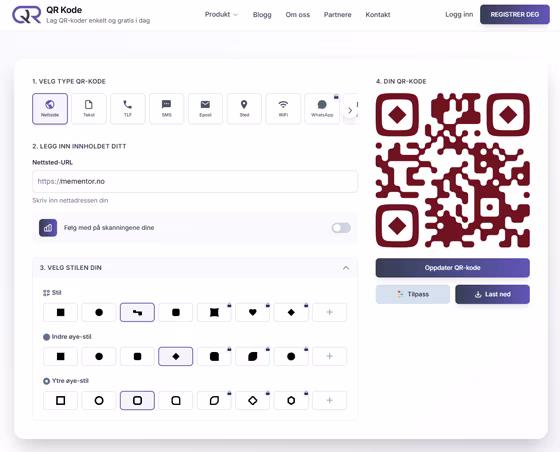Add more Indre øye-stil options with plus
Screen dimensions: 560x452
coord(330,356)
